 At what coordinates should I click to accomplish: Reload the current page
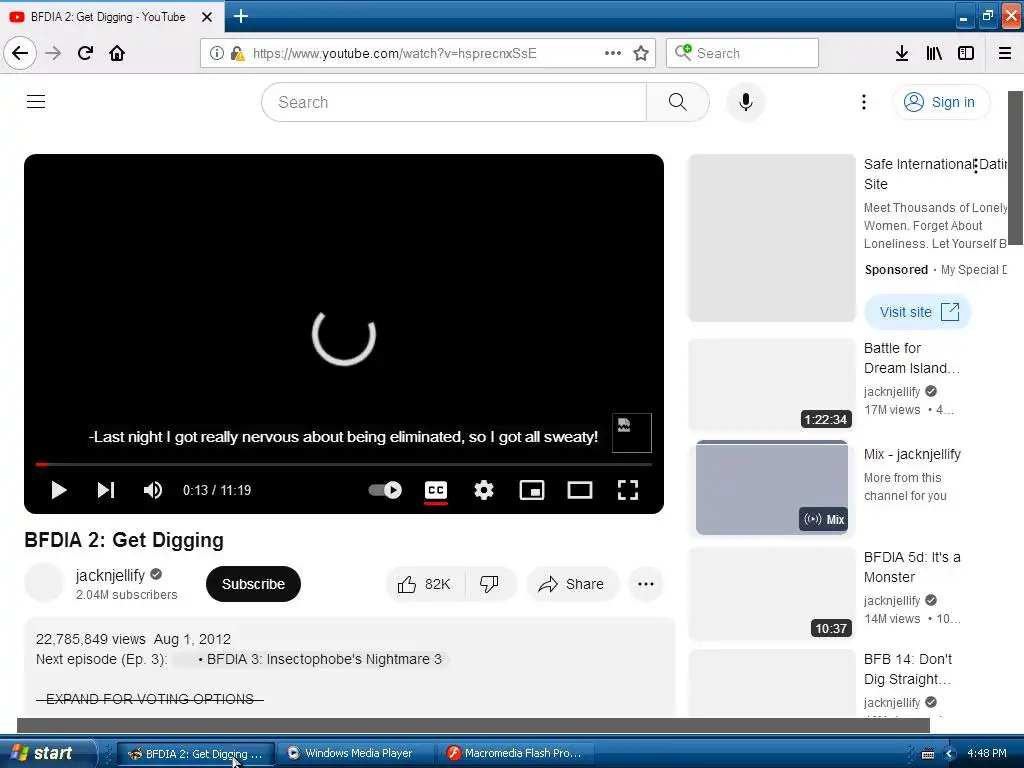[x=85, y=53]
